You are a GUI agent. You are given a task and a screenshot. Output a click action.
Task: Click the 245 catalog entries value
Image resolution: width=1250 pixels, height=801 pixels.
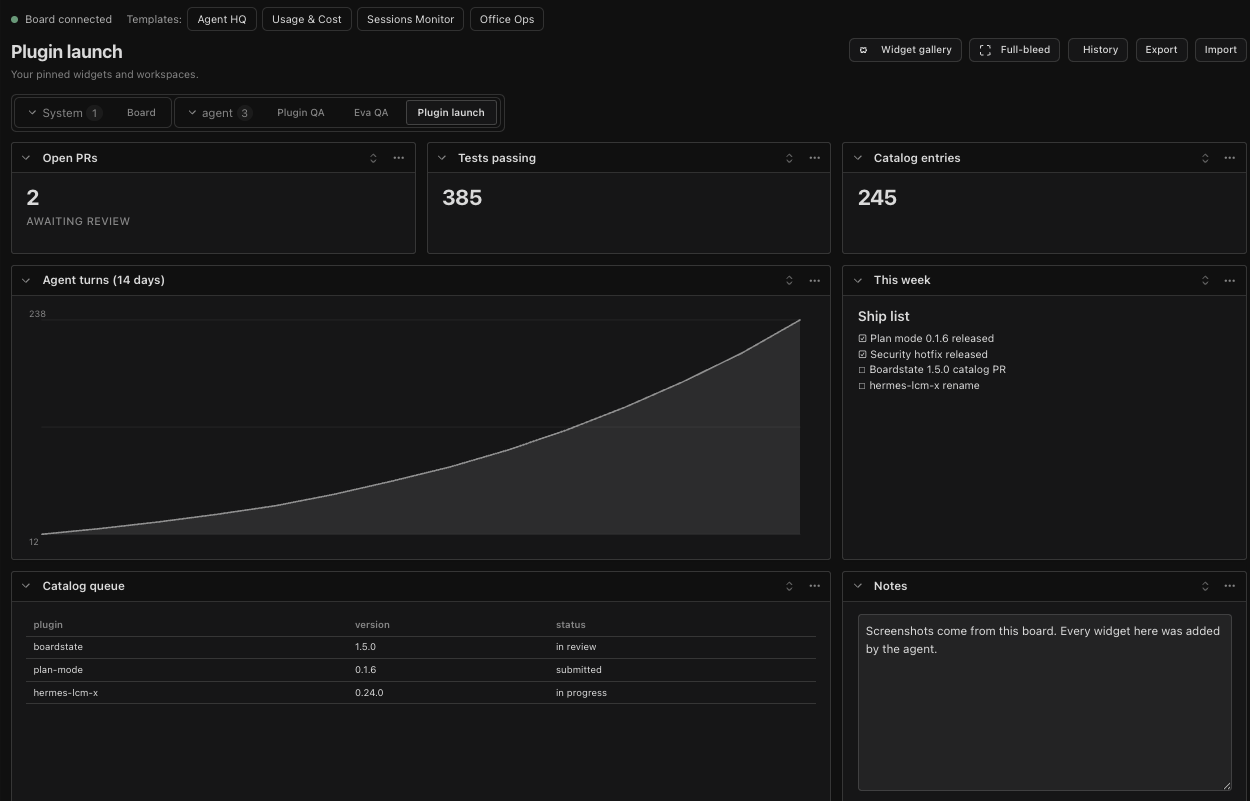point(877,198)
